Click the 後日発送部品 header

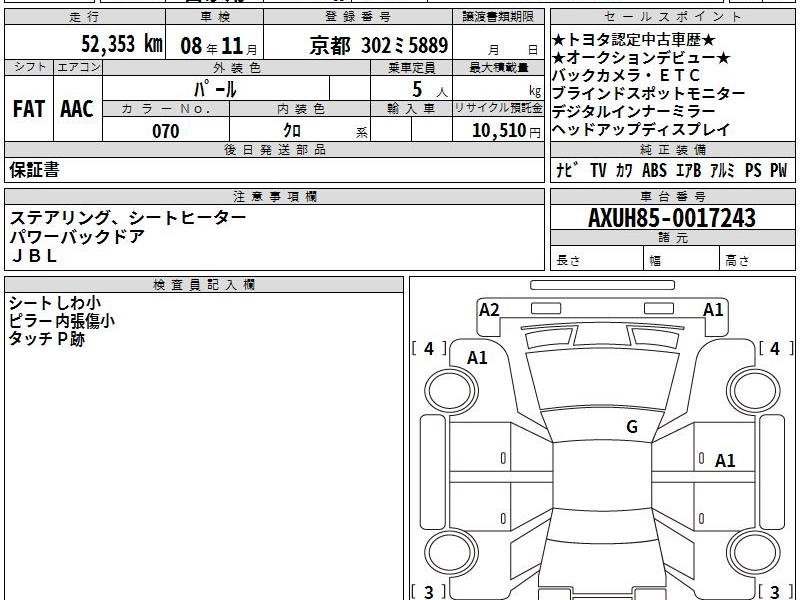274,149
